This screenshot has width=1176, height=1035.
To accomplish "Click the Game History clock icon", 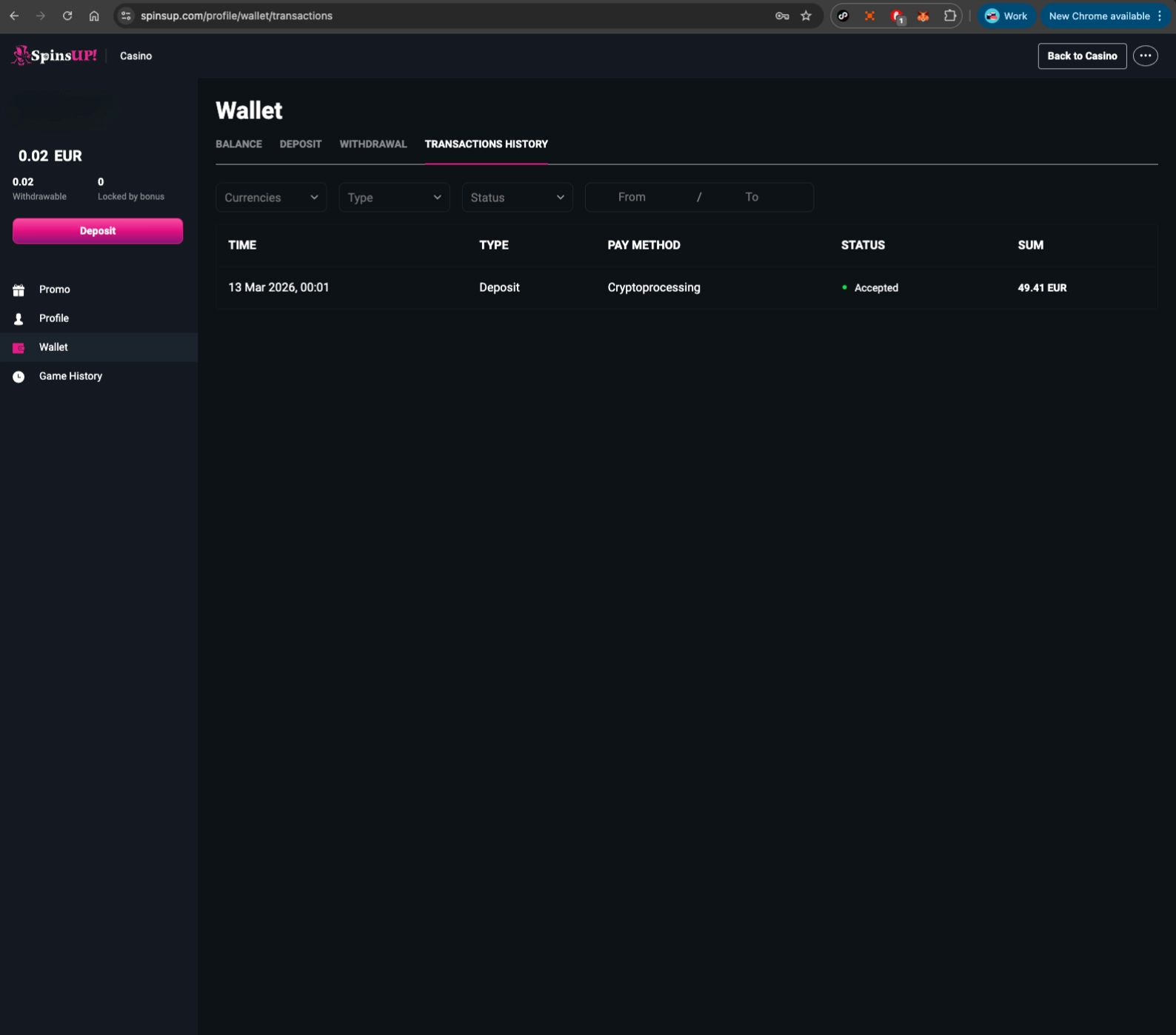I will pyautogui.click(x=19, y=376).
